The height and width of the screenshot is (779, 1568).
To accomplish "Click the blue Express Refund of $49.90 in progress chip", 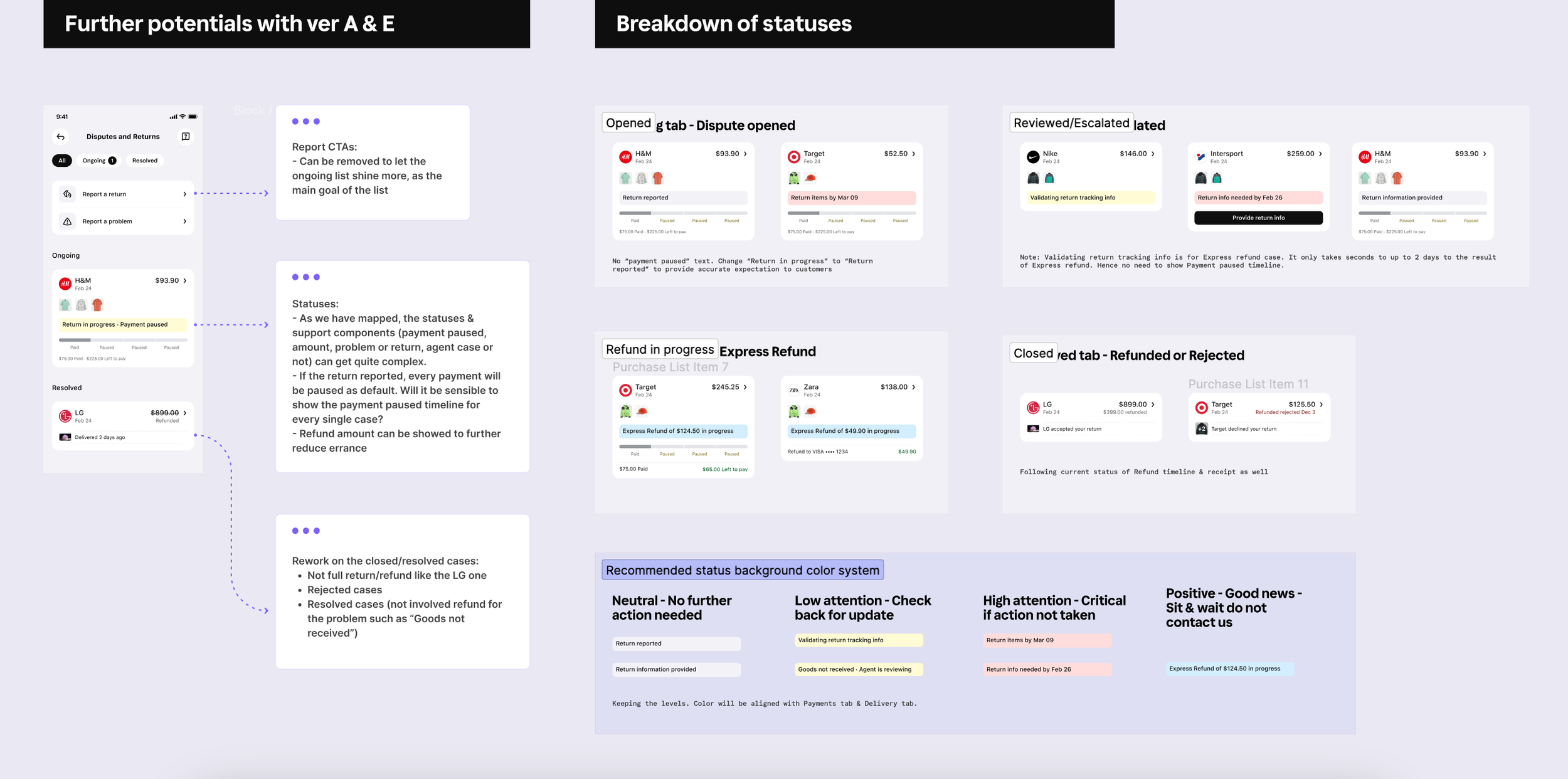I will pos(852,431).
